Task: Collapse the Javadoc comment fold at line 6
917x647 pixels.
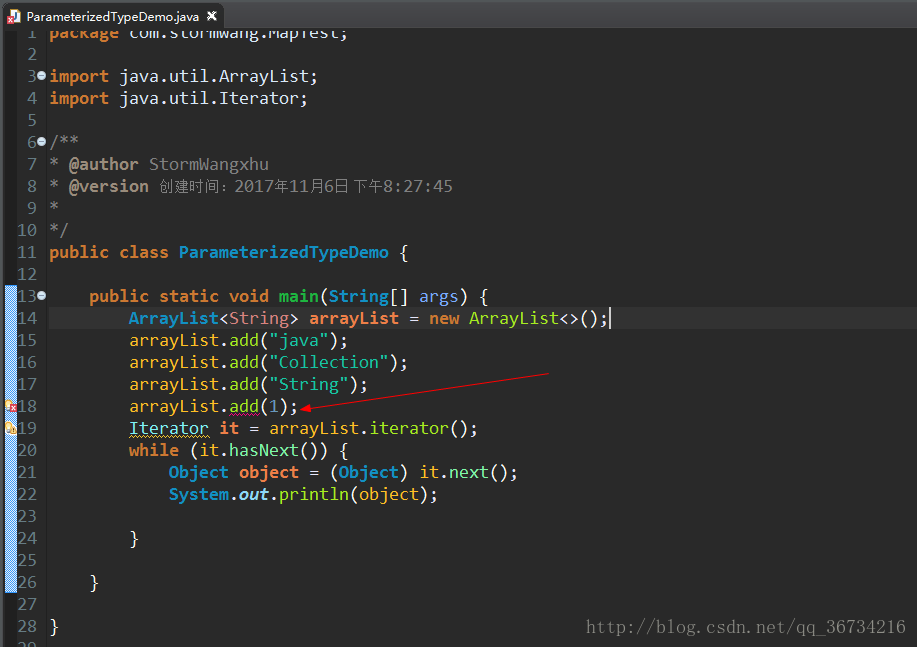Action: (42, 142)
